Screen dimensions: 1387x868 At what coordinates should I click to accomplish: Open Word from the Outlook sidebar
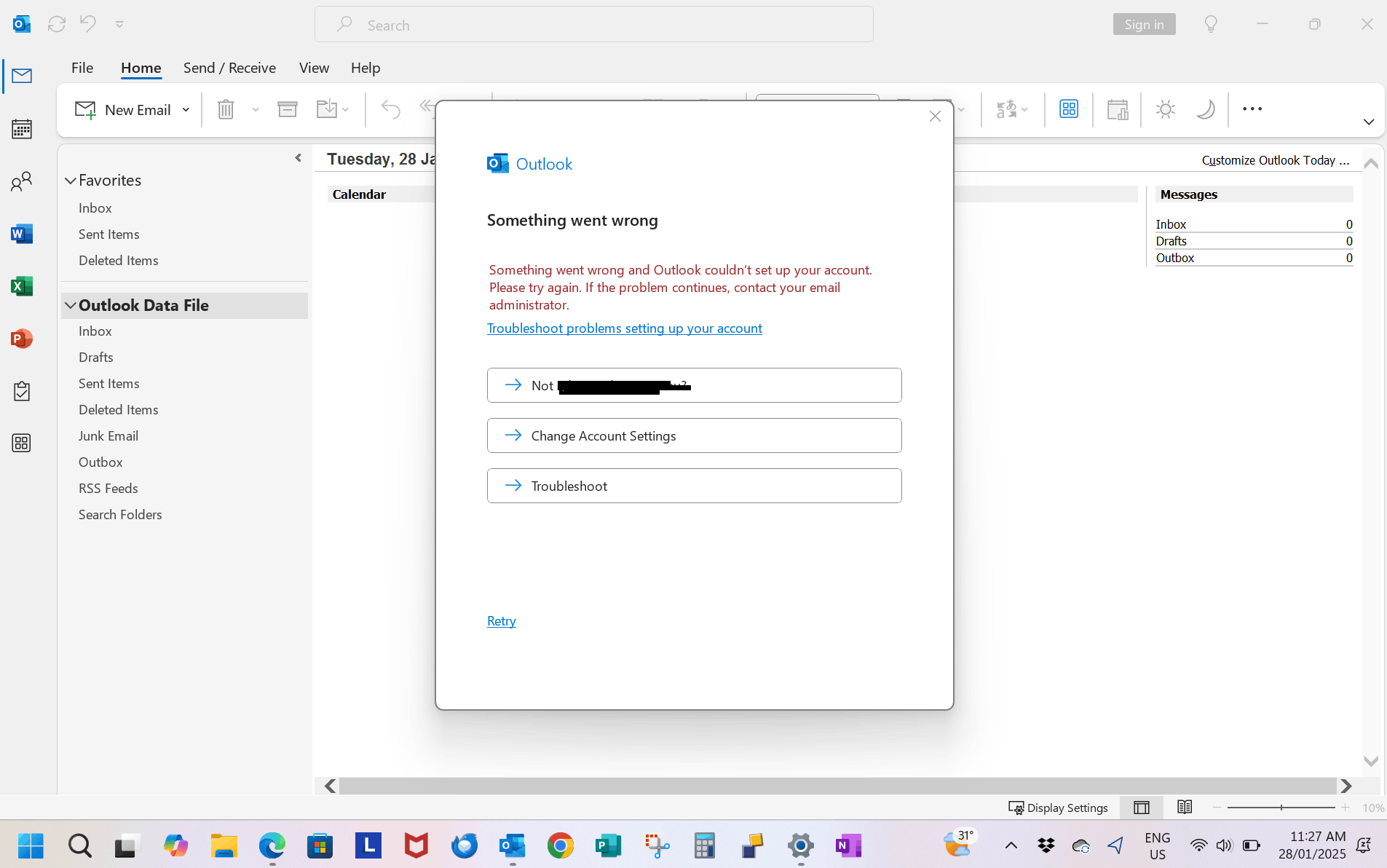pyautogui.click(x=22, y=234)
